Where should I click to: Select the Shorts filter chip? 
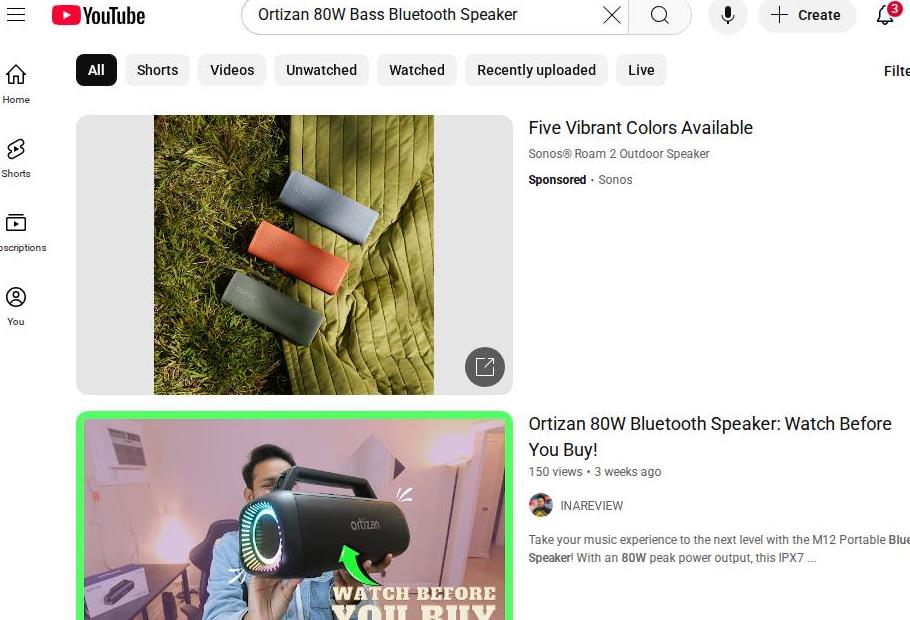157,70
